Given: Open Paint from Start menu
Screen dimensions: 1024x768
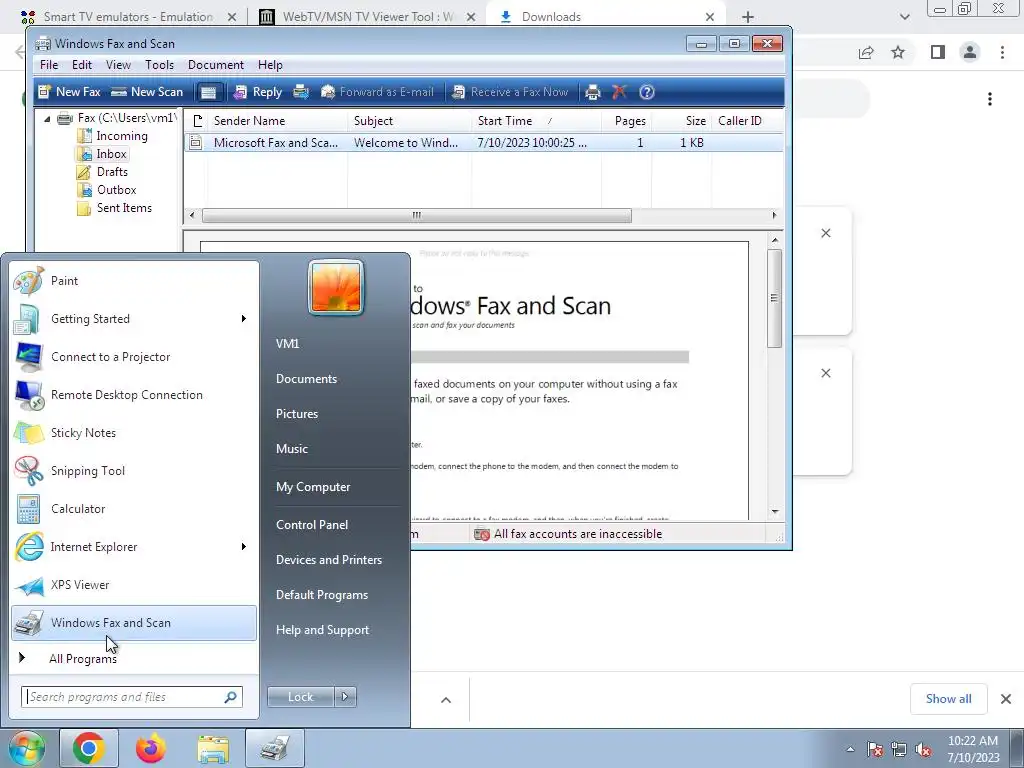Looking at the screenshot, I should point(135,281).
